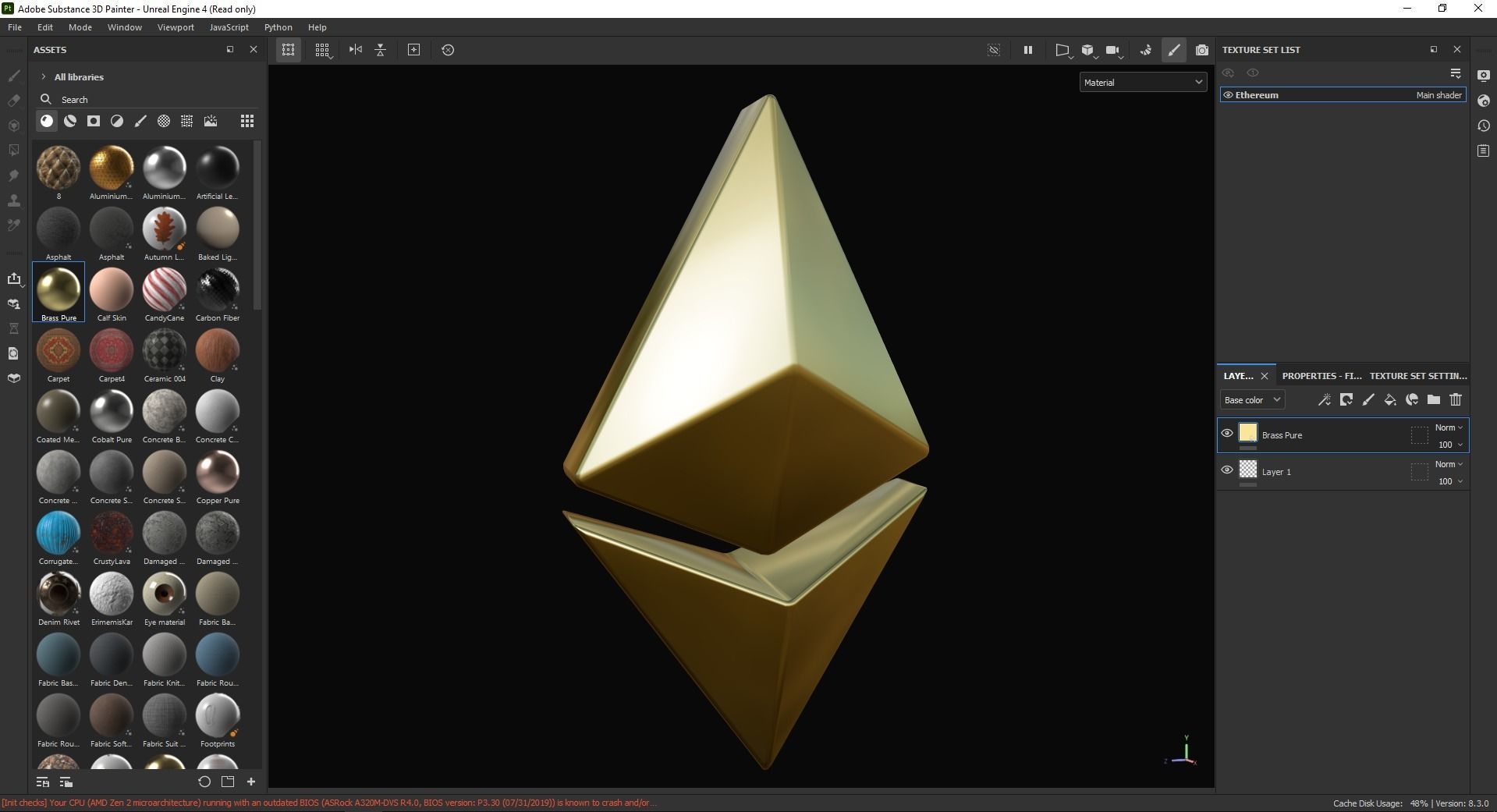Viewport: 1497px width, 812px height.
Task: Toggle the first dotted-grid toolbar button
Action: pos(289,50)
